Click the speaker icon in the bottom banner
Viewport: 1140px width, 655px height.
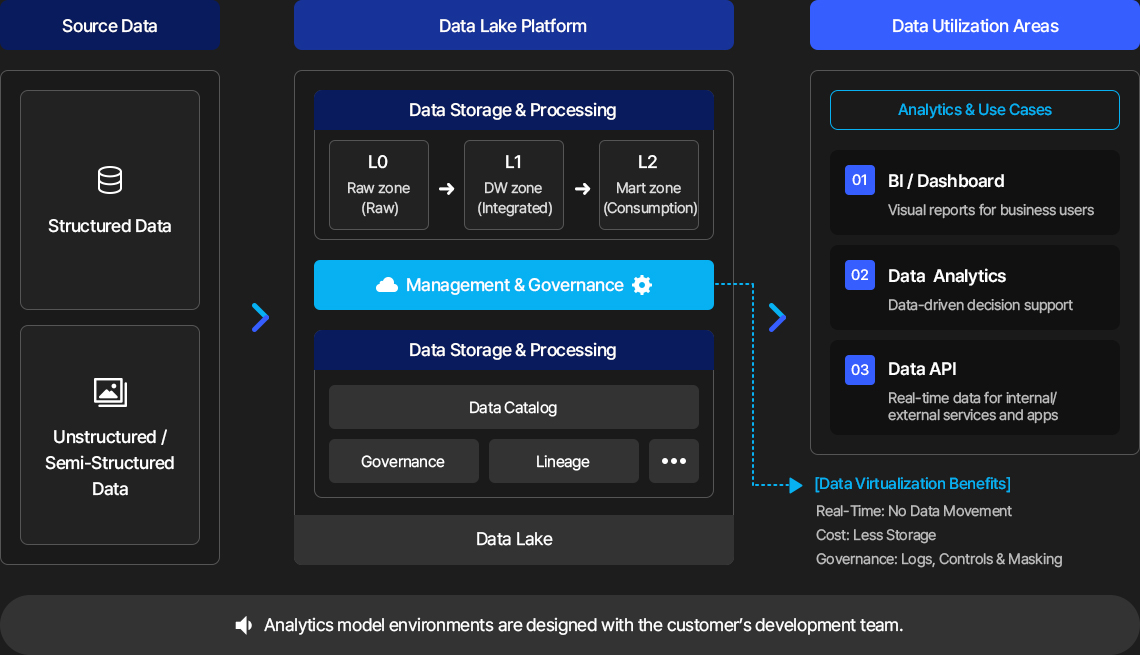point(244,625)
